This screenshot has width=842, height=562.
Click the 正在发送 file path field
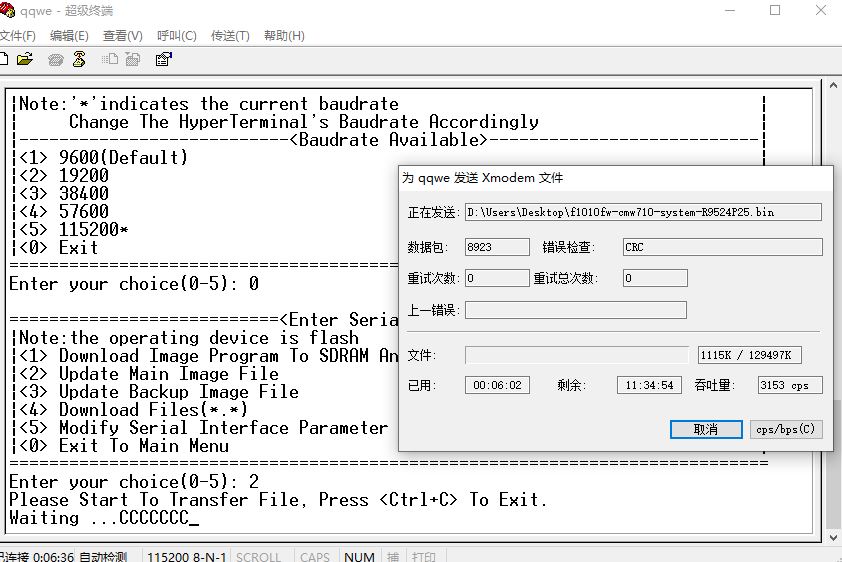click(643, 212)
